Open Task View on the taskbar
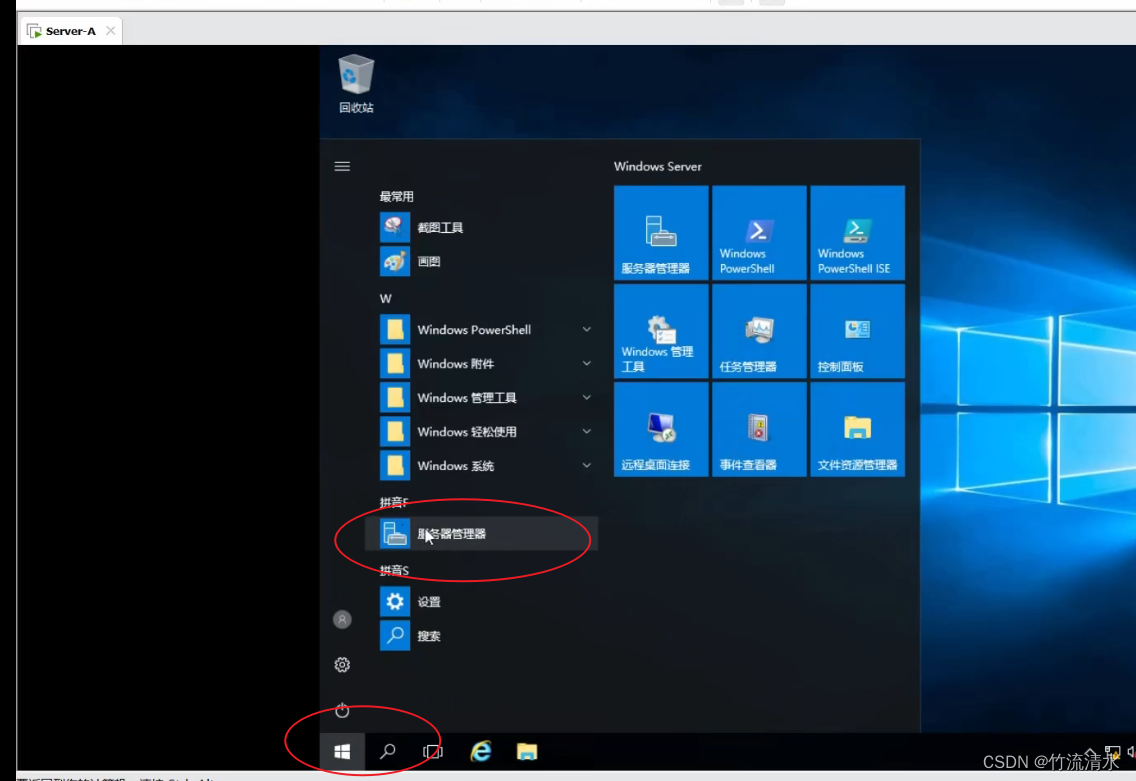Viewport: 1136px width, 781px height. [433, 752]
